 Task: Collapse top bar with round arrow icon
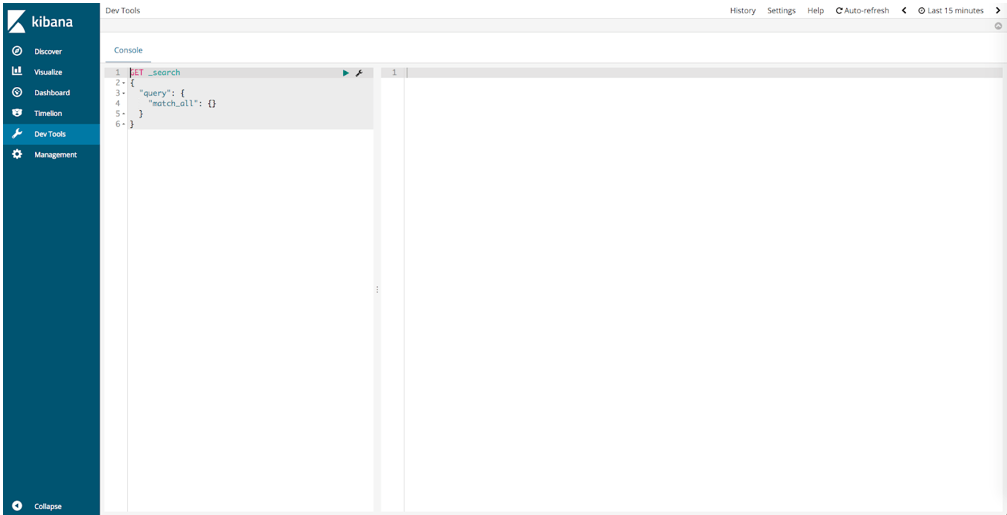coord(998,26)
